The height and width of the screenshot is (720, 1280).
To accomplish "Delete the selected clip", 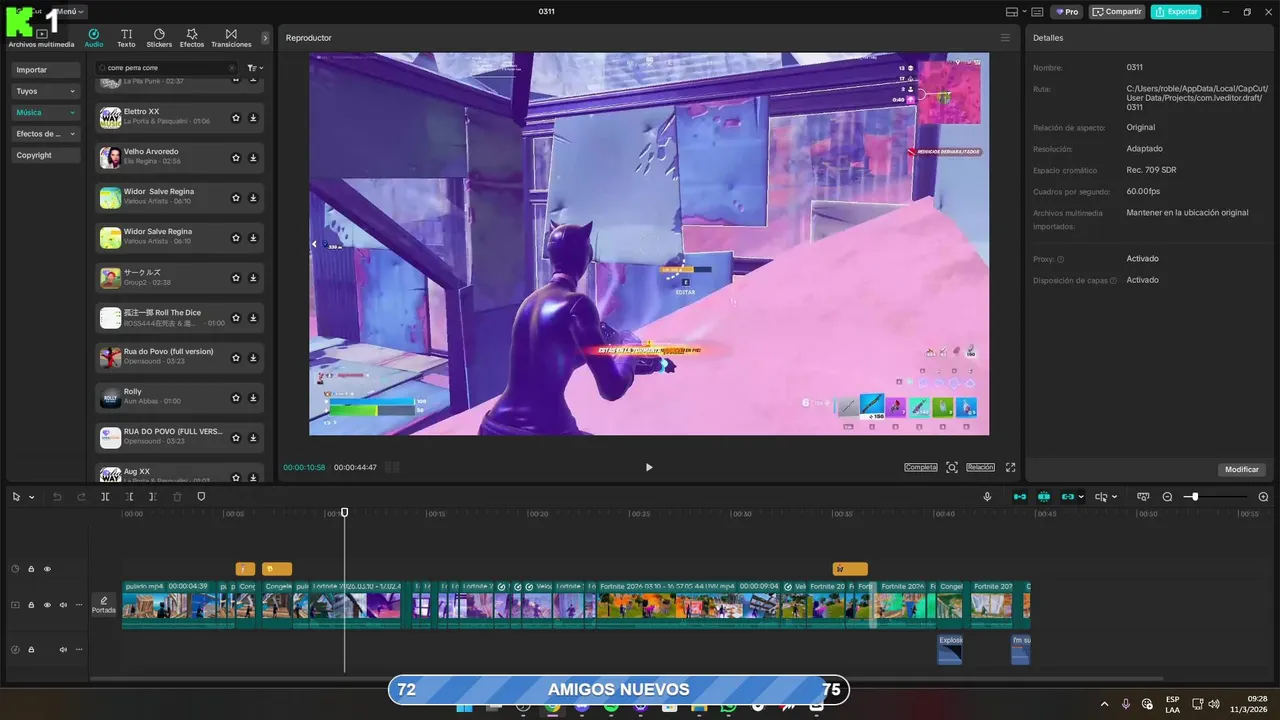I will click(177, 496).
